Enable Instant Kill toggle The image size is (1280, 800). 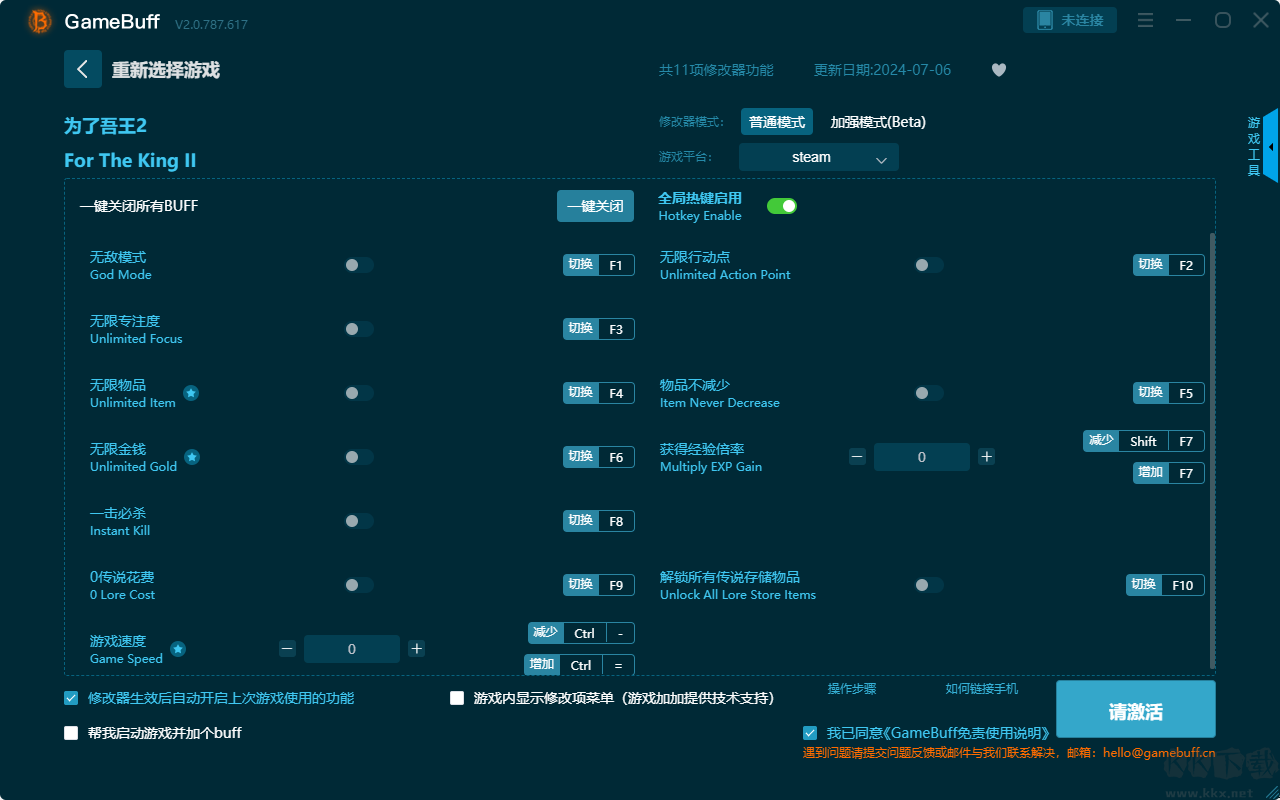[x=359, y=521]
